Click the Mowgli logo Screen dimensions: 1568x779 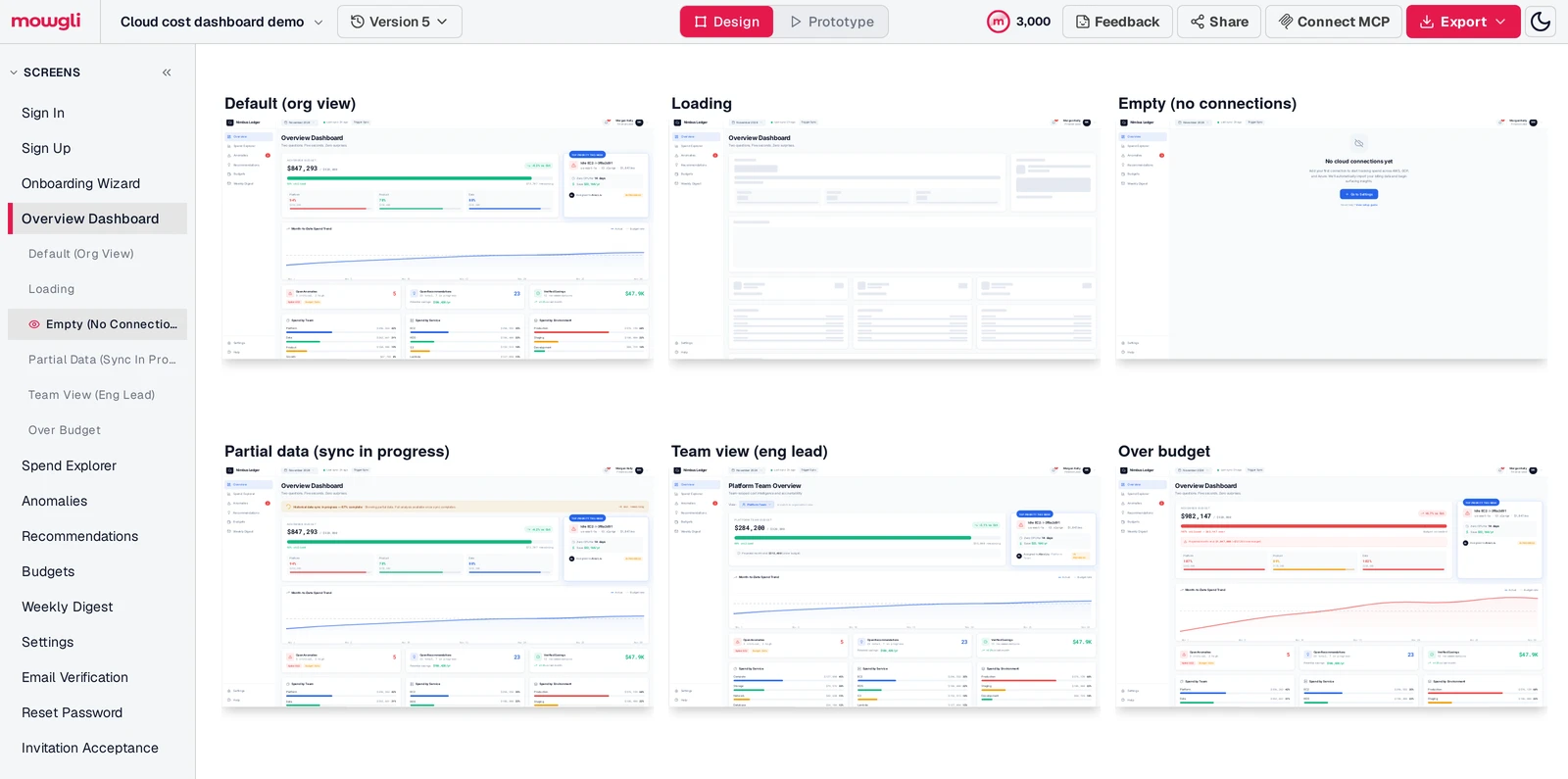[x=46, y=22]
